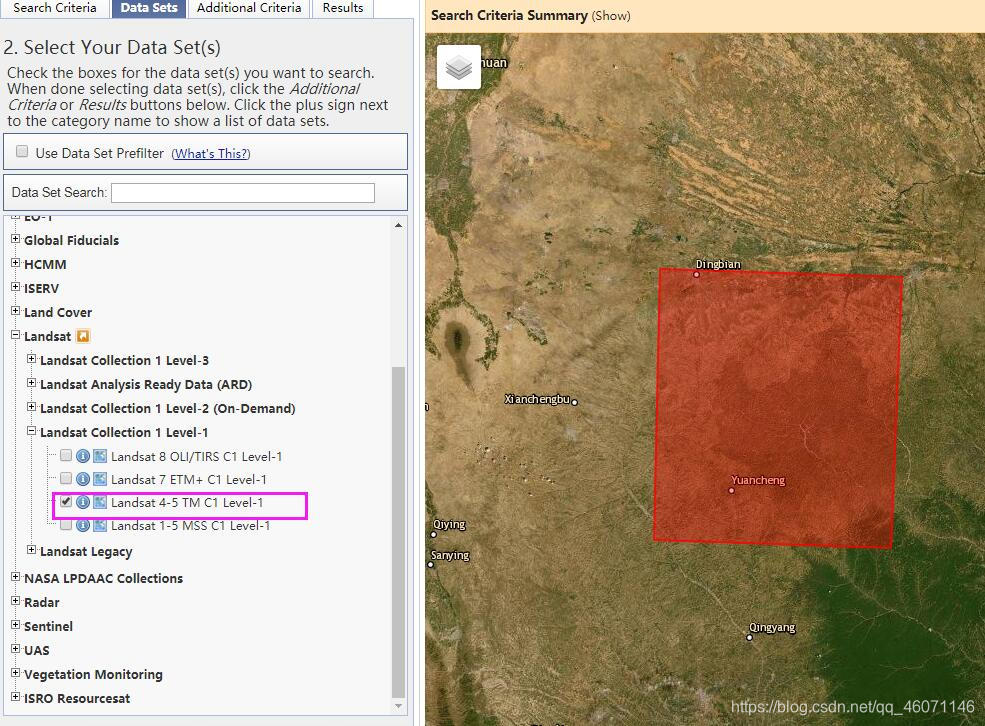Click info icon for Landsat 7 ETM+
Viewport: 985px width, 726px height.
(x=83, y=479)
